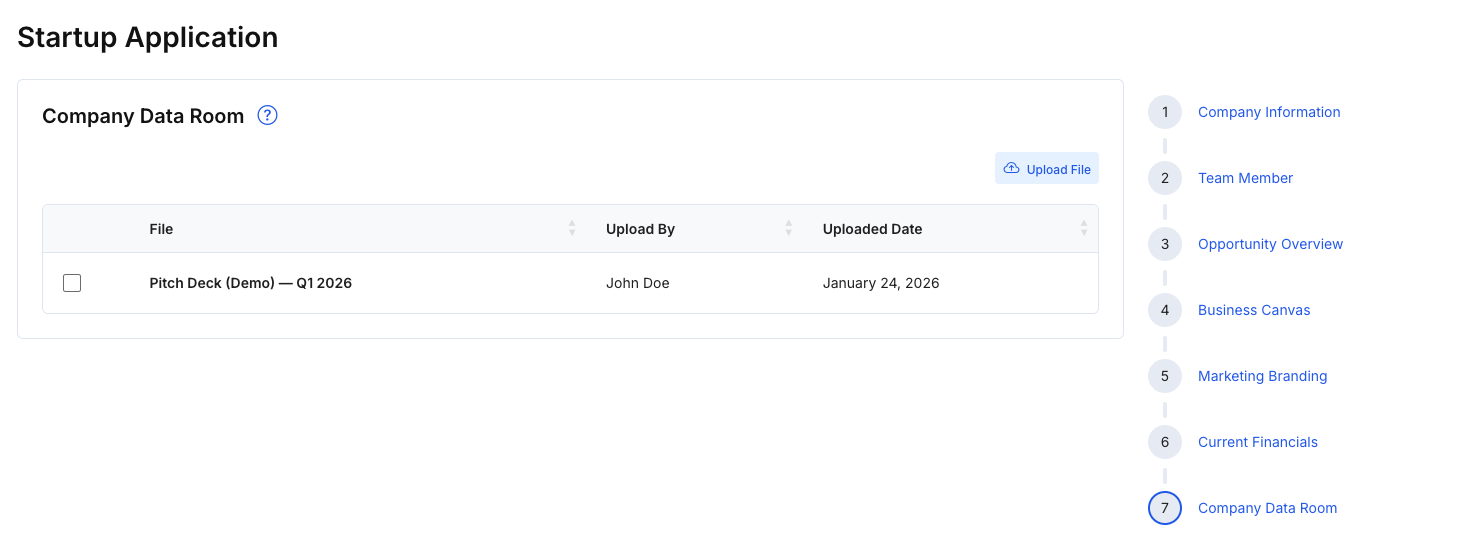Select the Company Data Room step link
This screenshot has height=552, width=1460.
click(1267, 508)
